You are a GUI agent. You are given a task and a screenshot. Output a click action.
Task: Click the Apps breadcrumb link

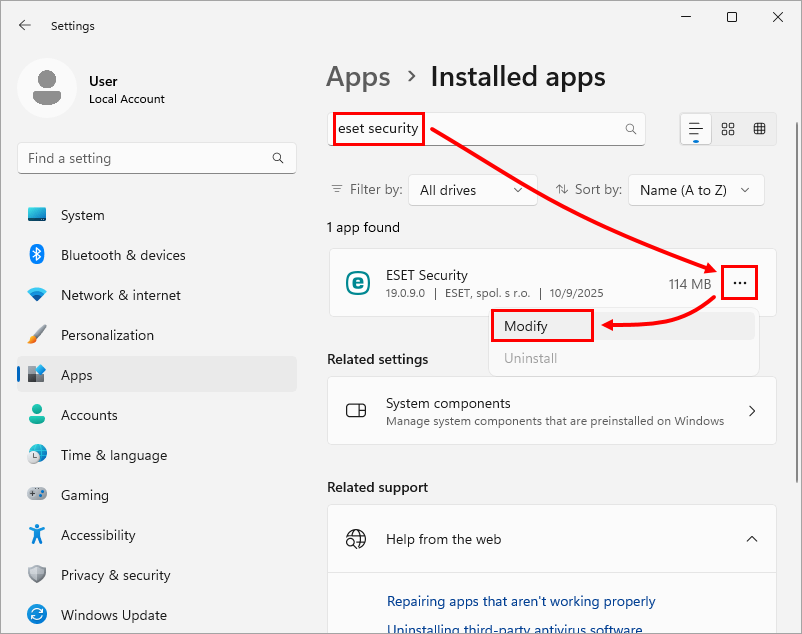coord(358,77)
